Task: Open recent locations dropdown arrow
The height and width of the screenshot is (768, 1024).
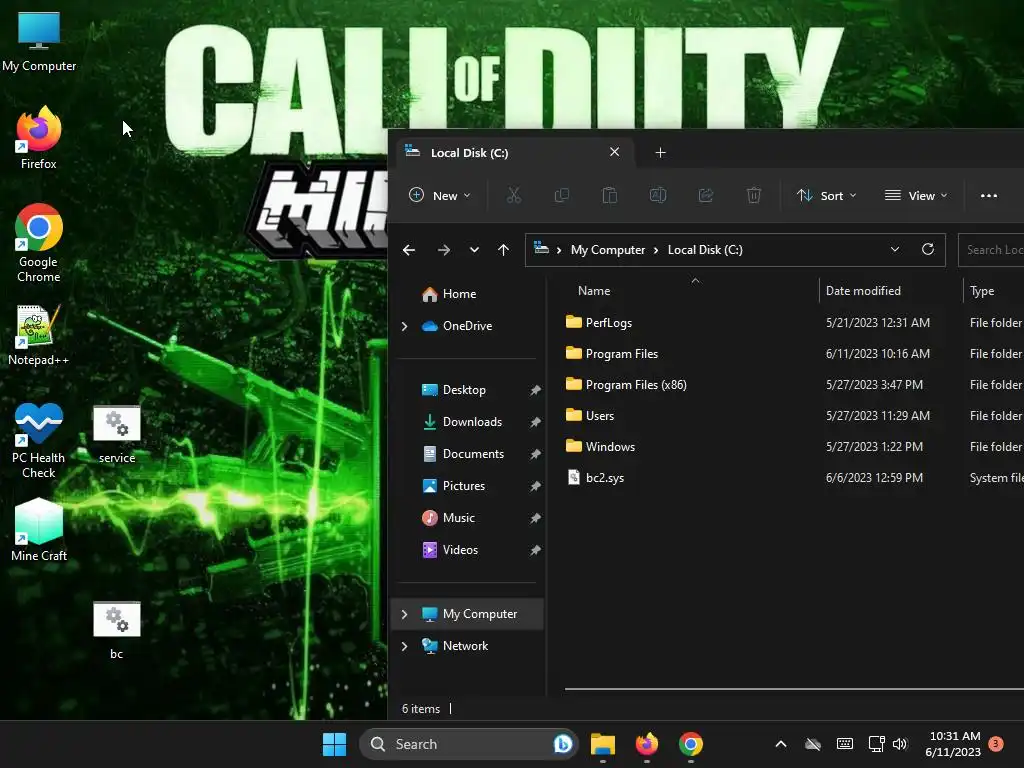Action: click(x=474, y=250)
